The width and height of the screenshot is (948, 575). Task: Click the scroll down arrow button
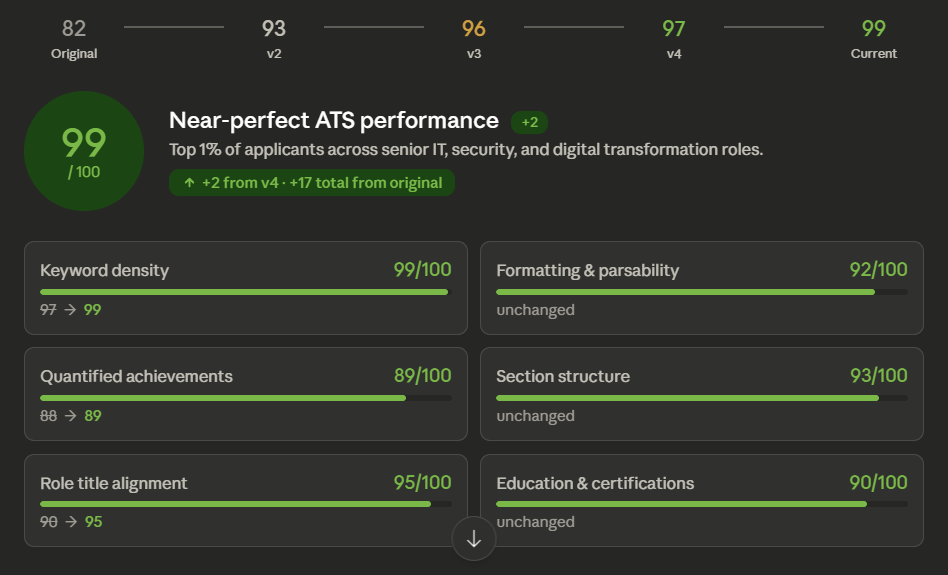474,539
